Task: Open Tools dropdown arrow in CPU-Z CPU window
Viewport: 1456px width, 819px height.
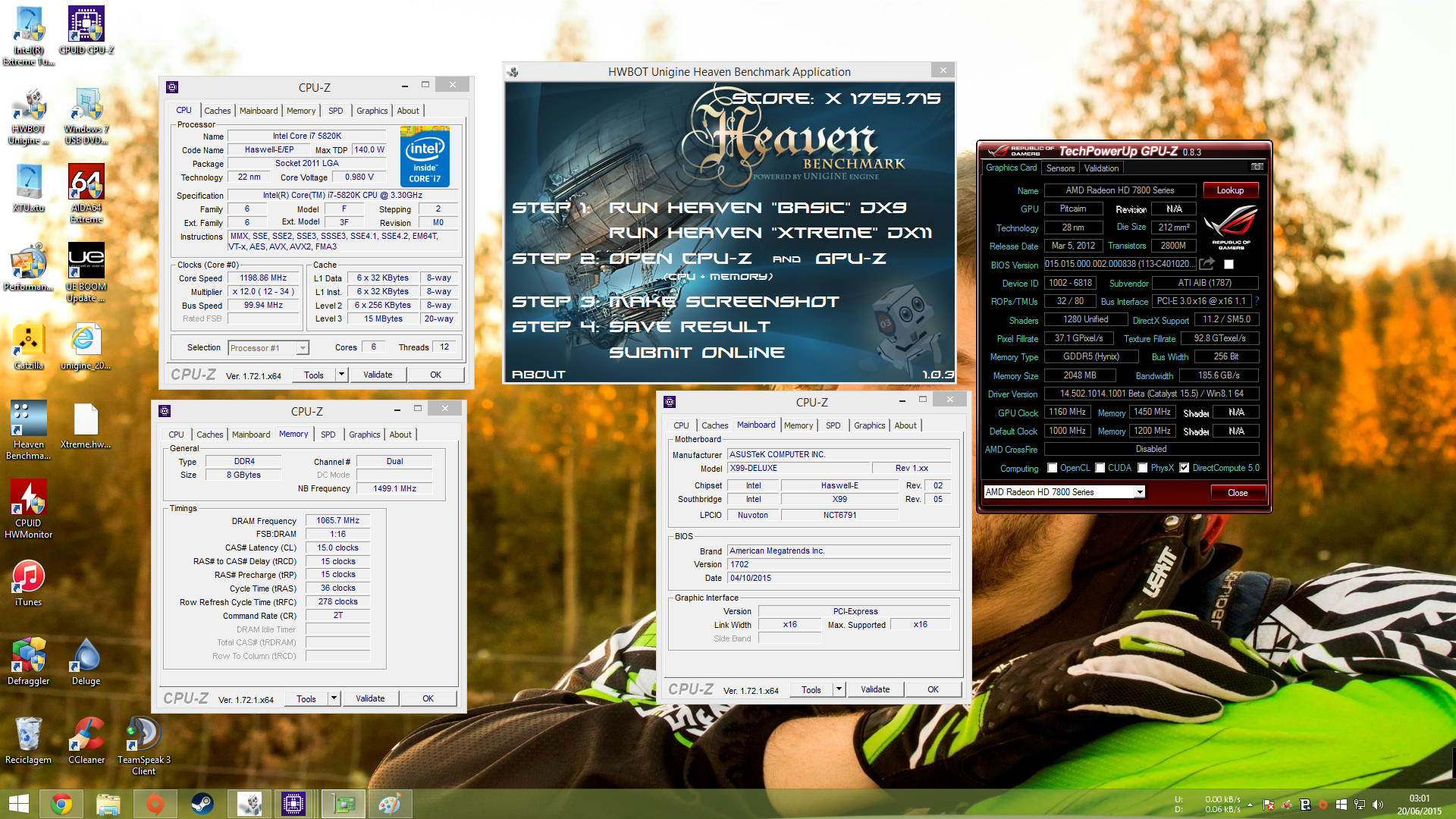Action: (341, 375)
